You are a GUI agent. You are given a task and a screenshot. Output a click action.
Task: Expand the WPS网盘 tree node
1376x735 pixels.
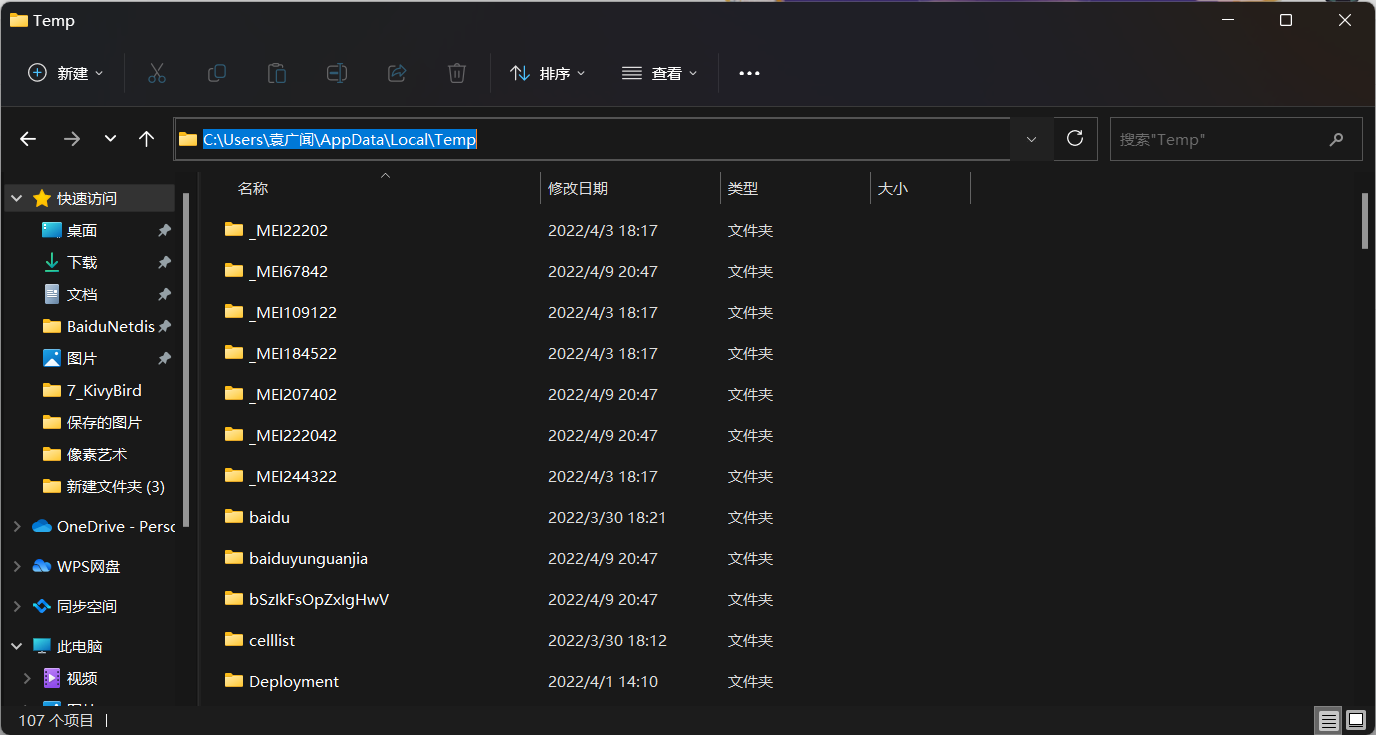coord(17,566)
